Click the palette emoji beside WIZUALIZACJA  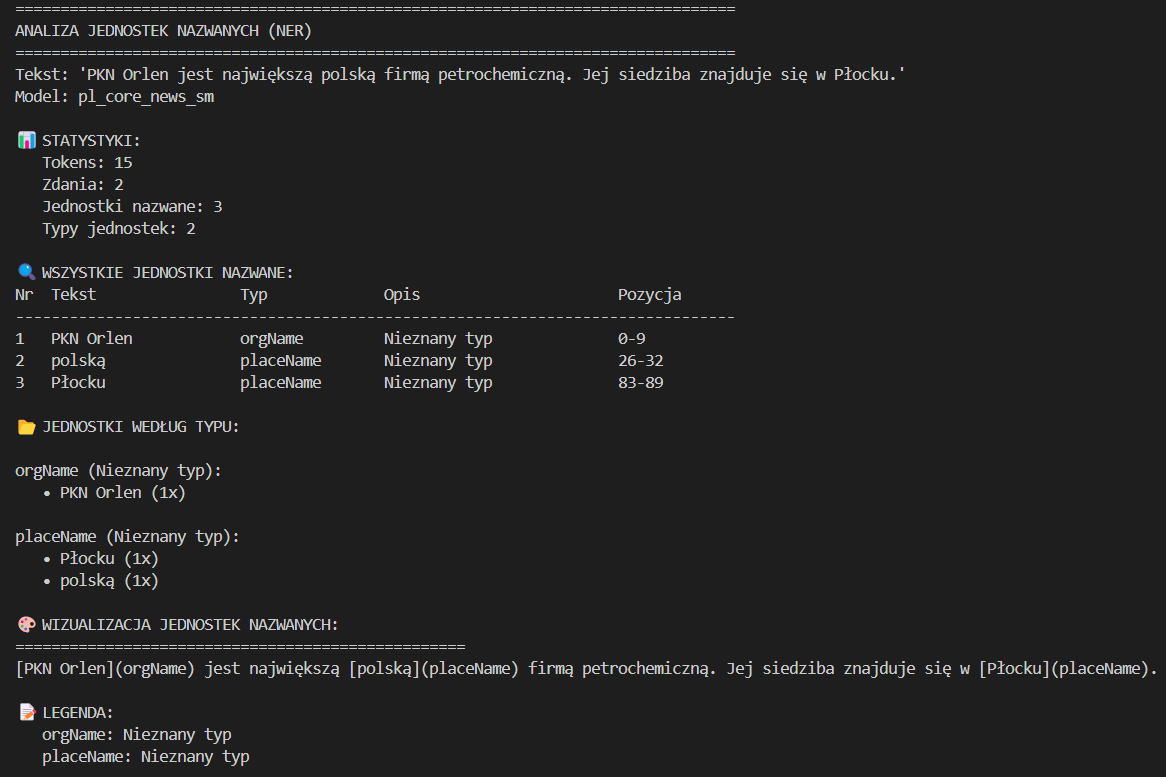pos(27,625)
